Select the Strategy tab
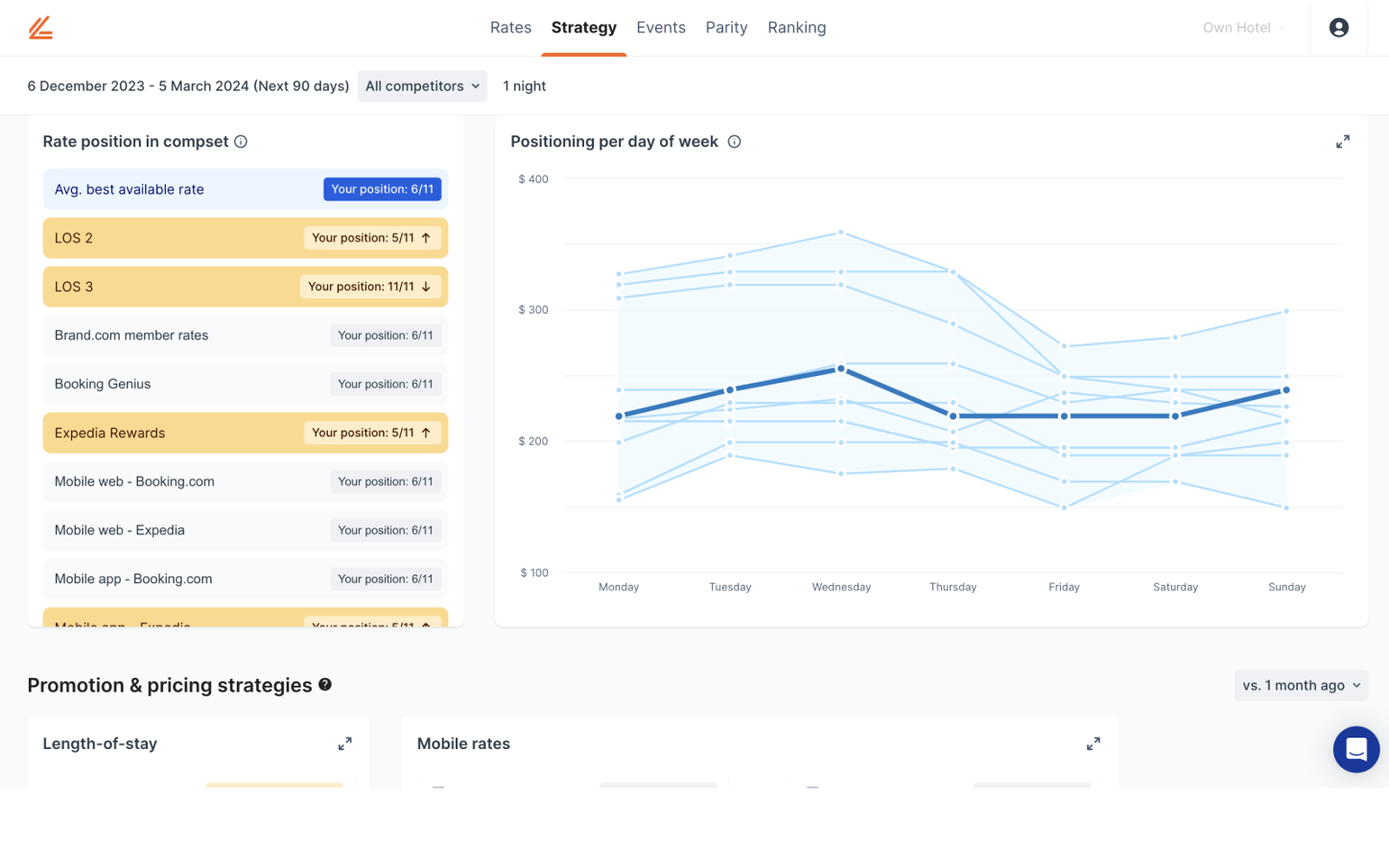The image size is (1389, 868). click(583, 28)
